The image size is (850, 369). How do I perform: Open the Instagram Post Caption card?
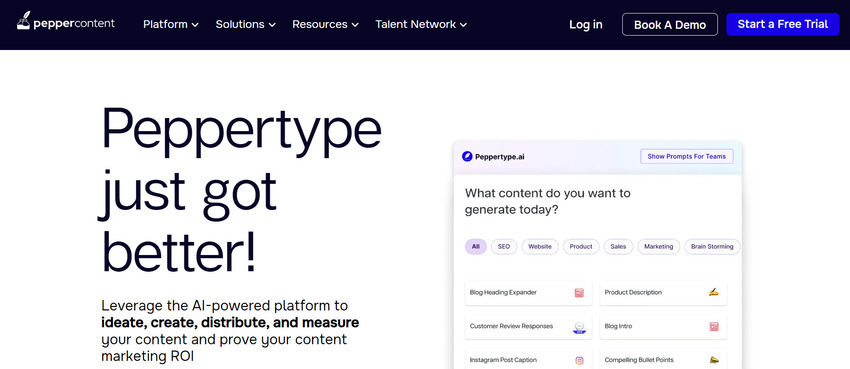529,359
